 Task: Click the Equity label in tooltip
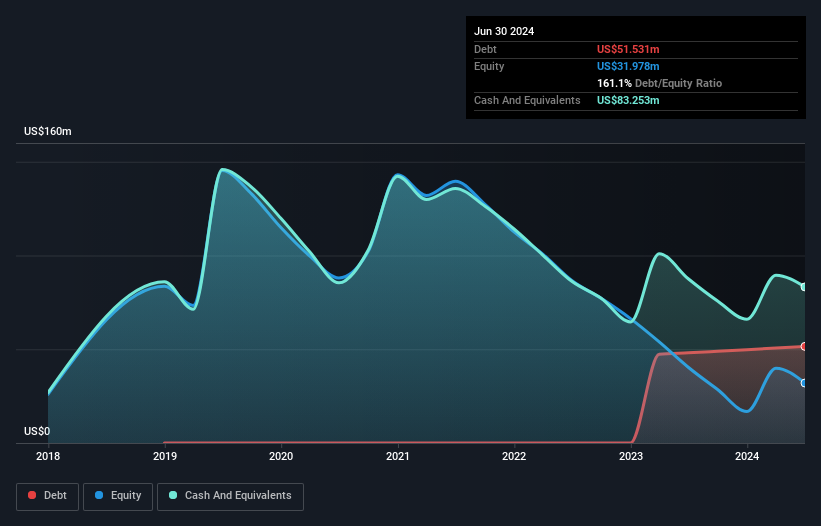[x=489, y=66]
